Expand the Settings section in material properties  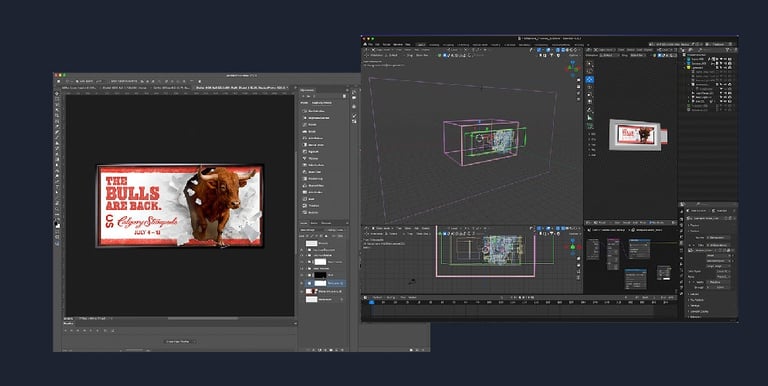[x=696, y=305]
